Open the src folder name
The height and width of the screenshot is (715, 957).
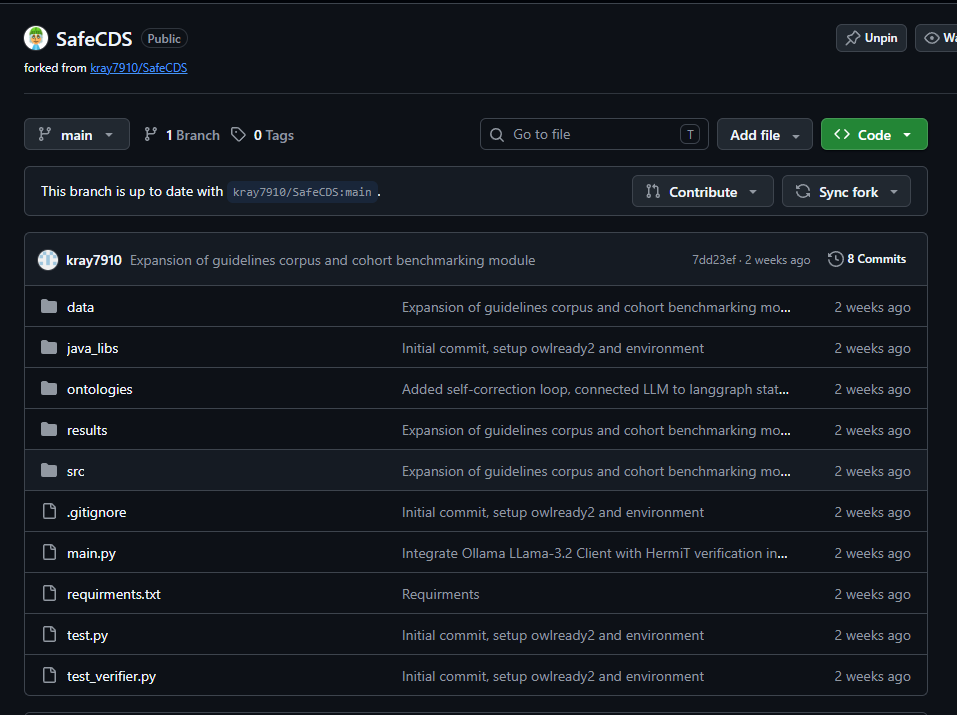coord(76,471)
